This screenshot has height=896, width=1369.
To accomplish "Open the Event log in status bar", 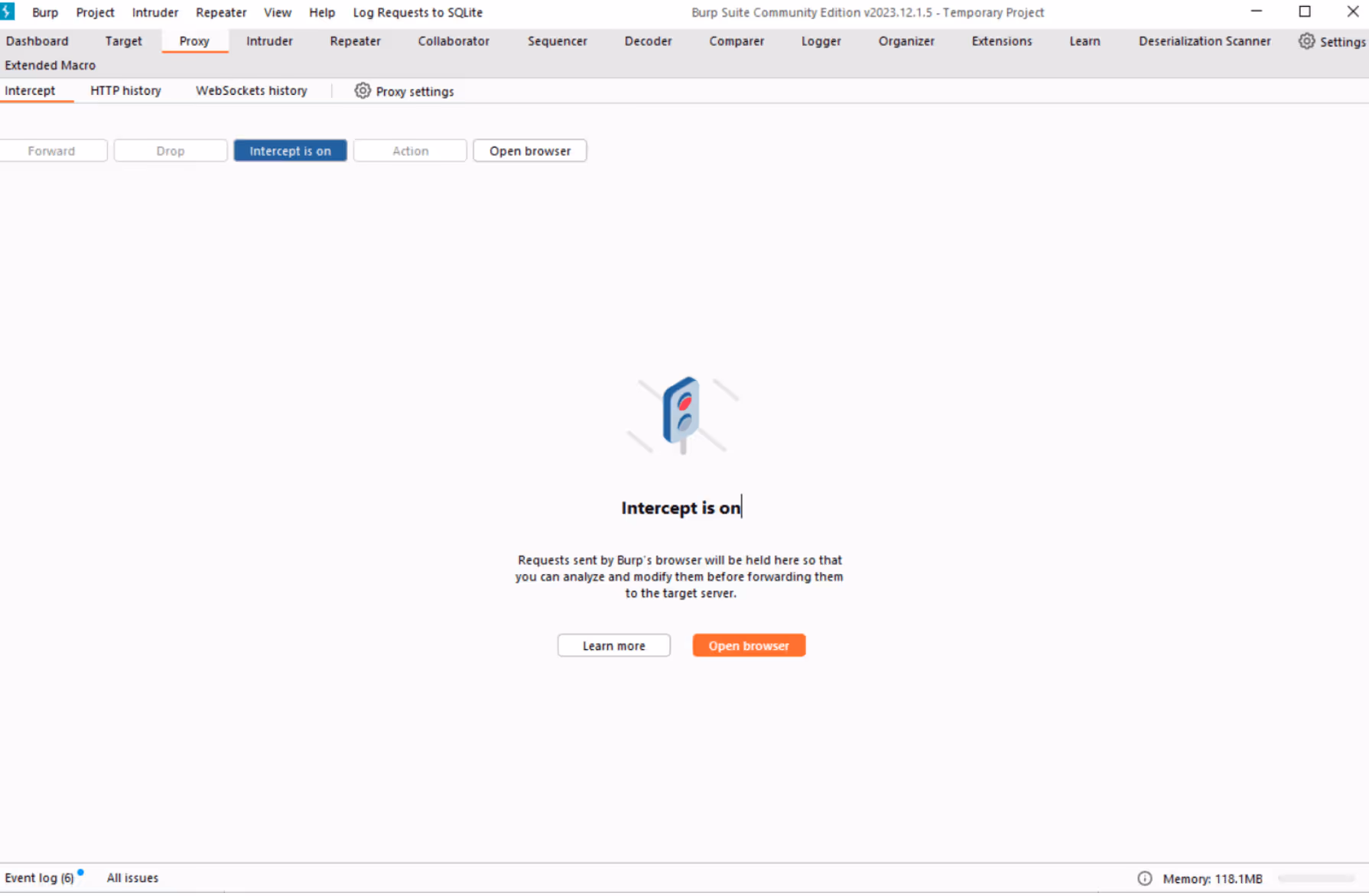I will click(x=39, y=878).
